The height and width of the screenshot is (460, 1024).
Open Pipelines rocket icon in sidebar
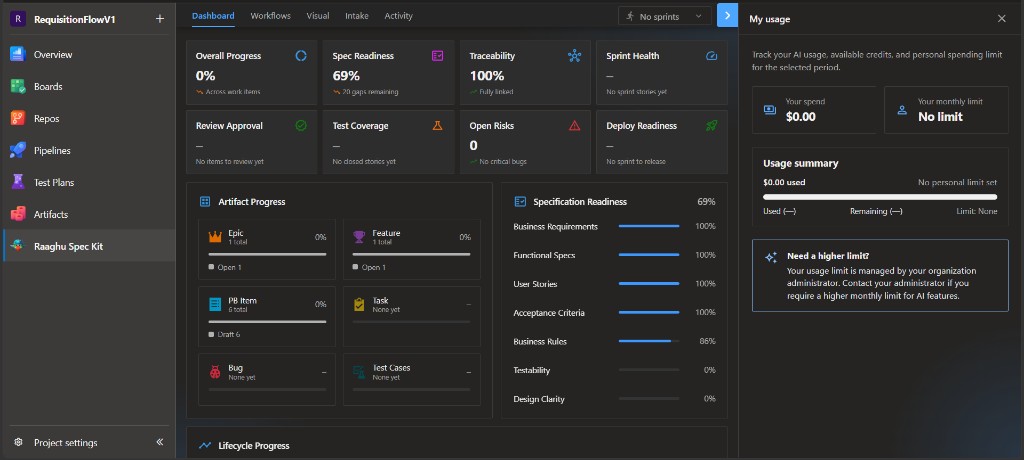click(x=18, y=150)
